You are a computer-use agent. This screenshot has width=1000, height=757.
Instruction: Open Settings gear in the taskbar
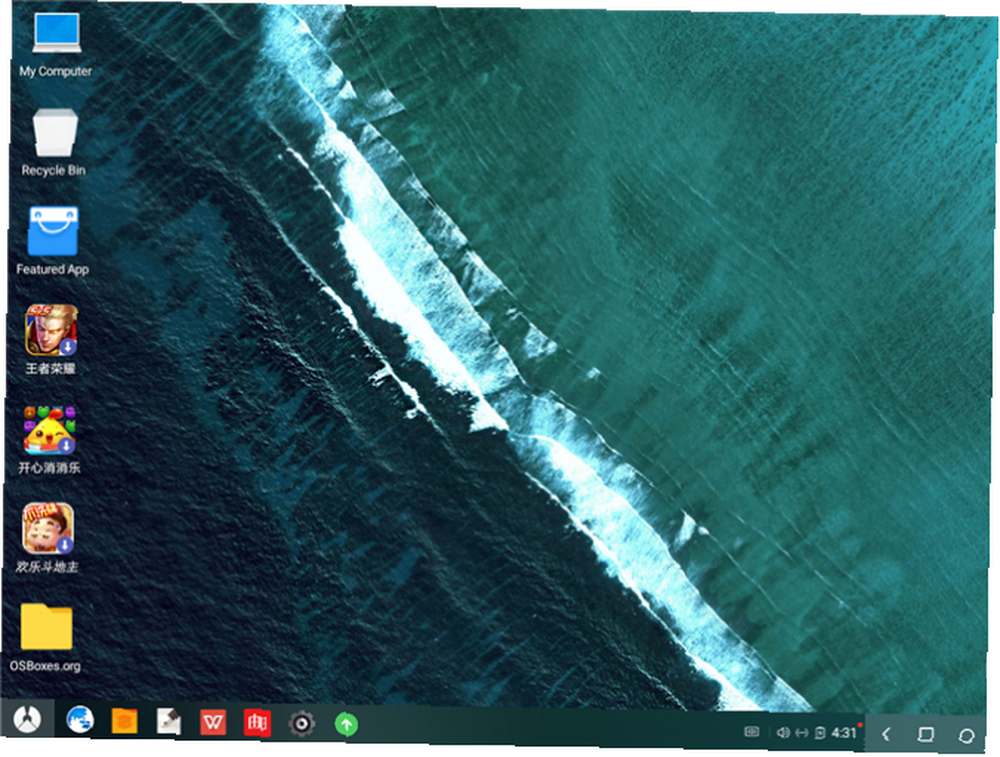pyautogui.click(x=302, y=724)
